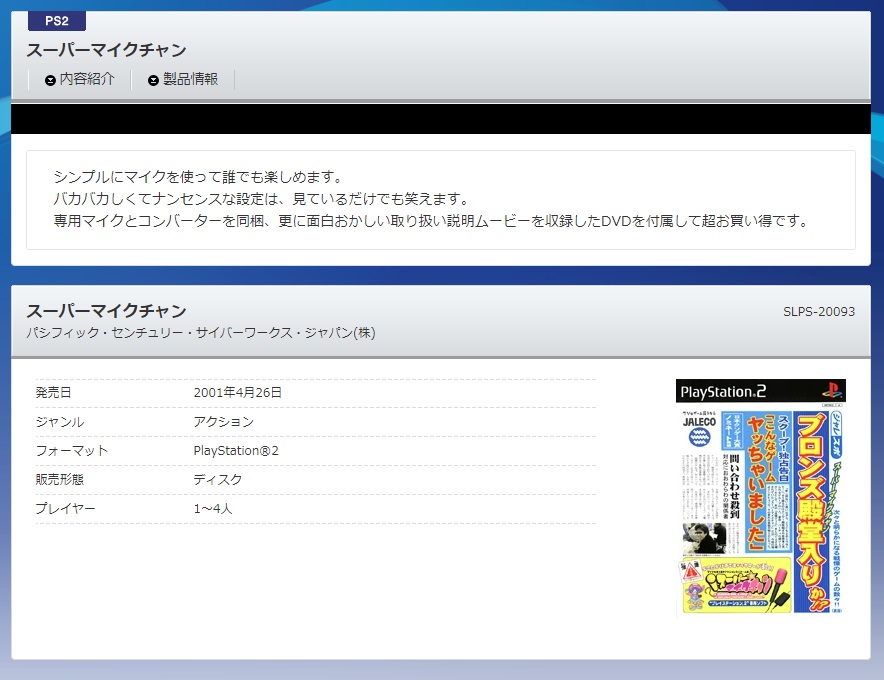This screenshot has width=884, height=680.
Task: Click the PS2 platform badge
Action: pyautogui.click(x=57, y=21)
